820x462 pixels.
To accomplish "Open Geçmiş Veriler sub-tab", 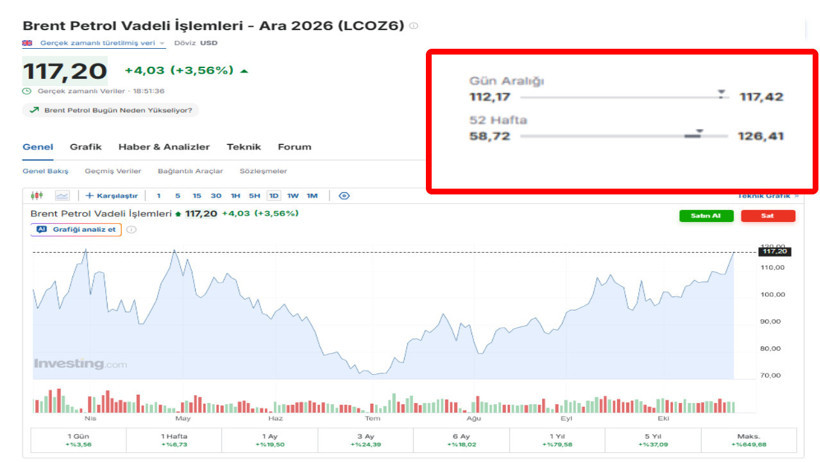I will (x=113, y=171).
